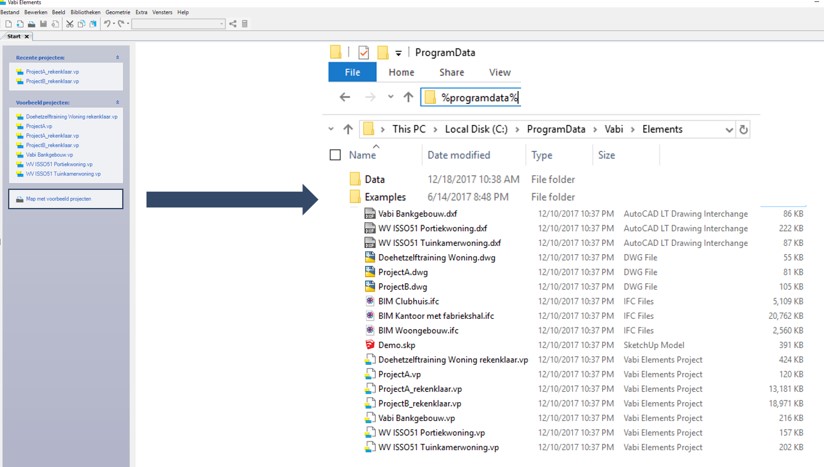Click the undo arrow in Vabi toolbar
824x467 pixels.
point(107,24)
